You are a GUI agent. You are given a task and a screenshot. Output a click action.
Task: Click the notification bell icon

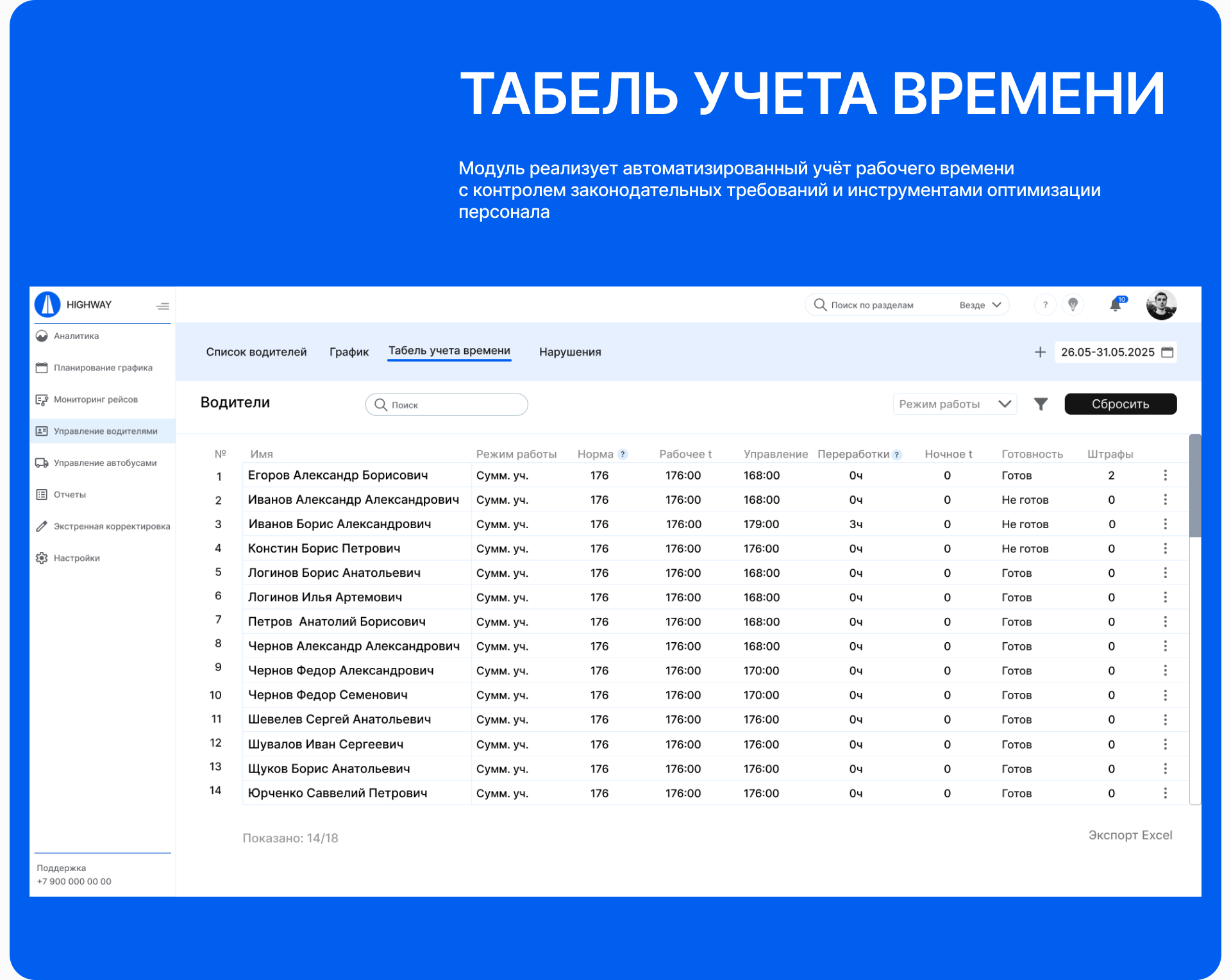1116,305
